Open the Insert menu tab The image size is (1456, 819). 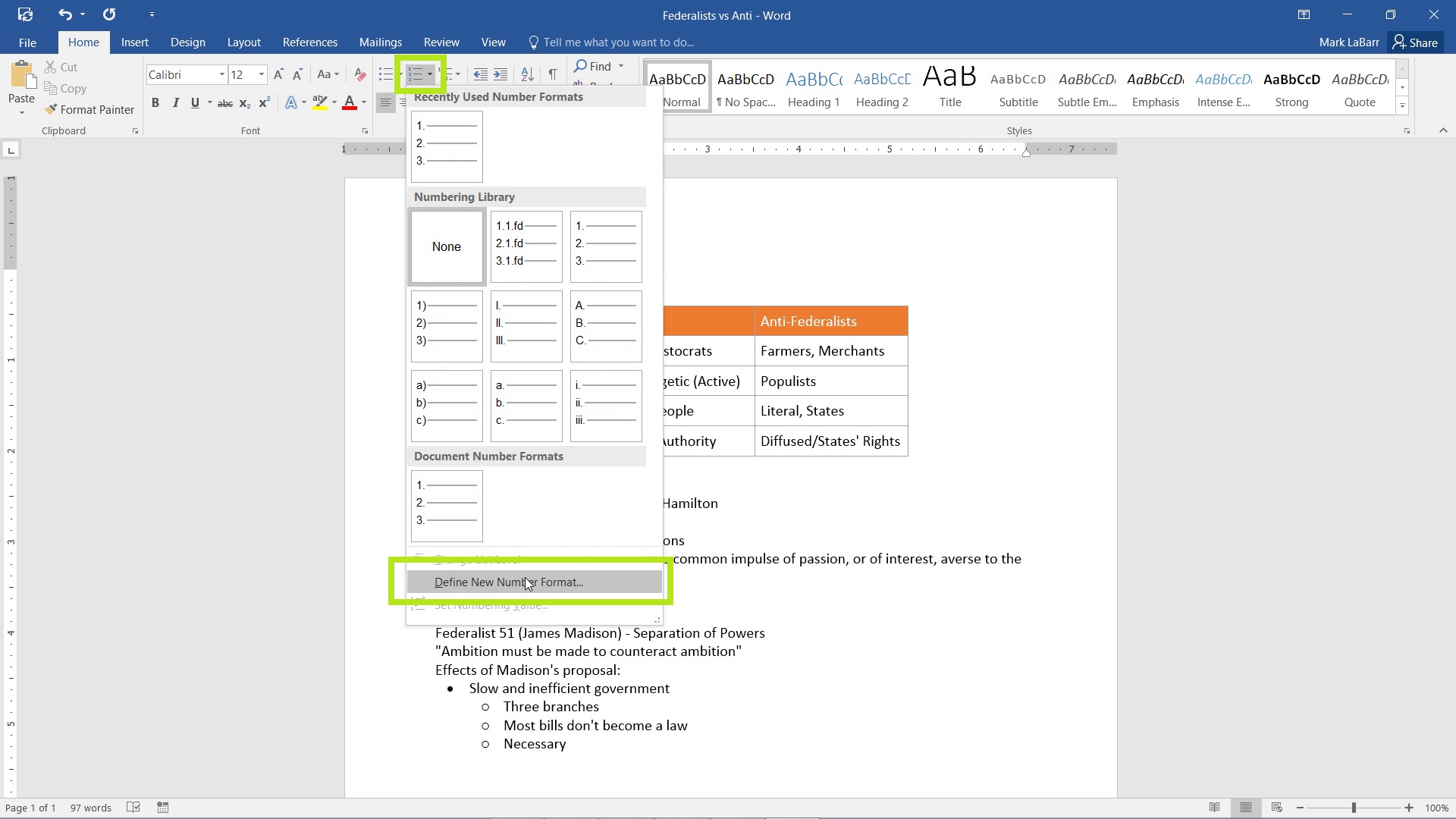coord(135,42)
